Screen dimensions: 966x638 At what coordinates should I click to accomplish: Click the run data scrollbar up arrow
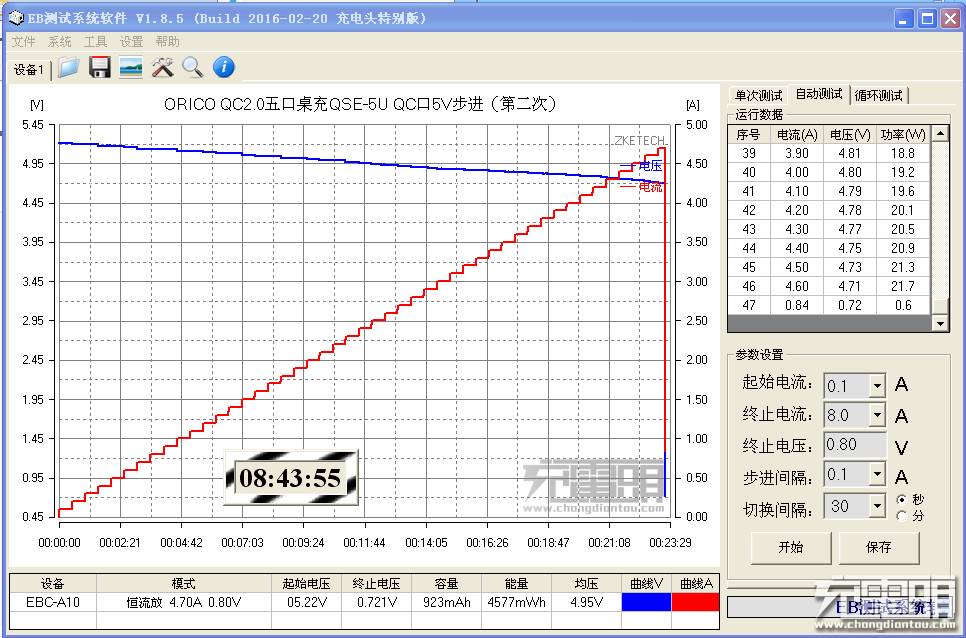click(940, 134)
